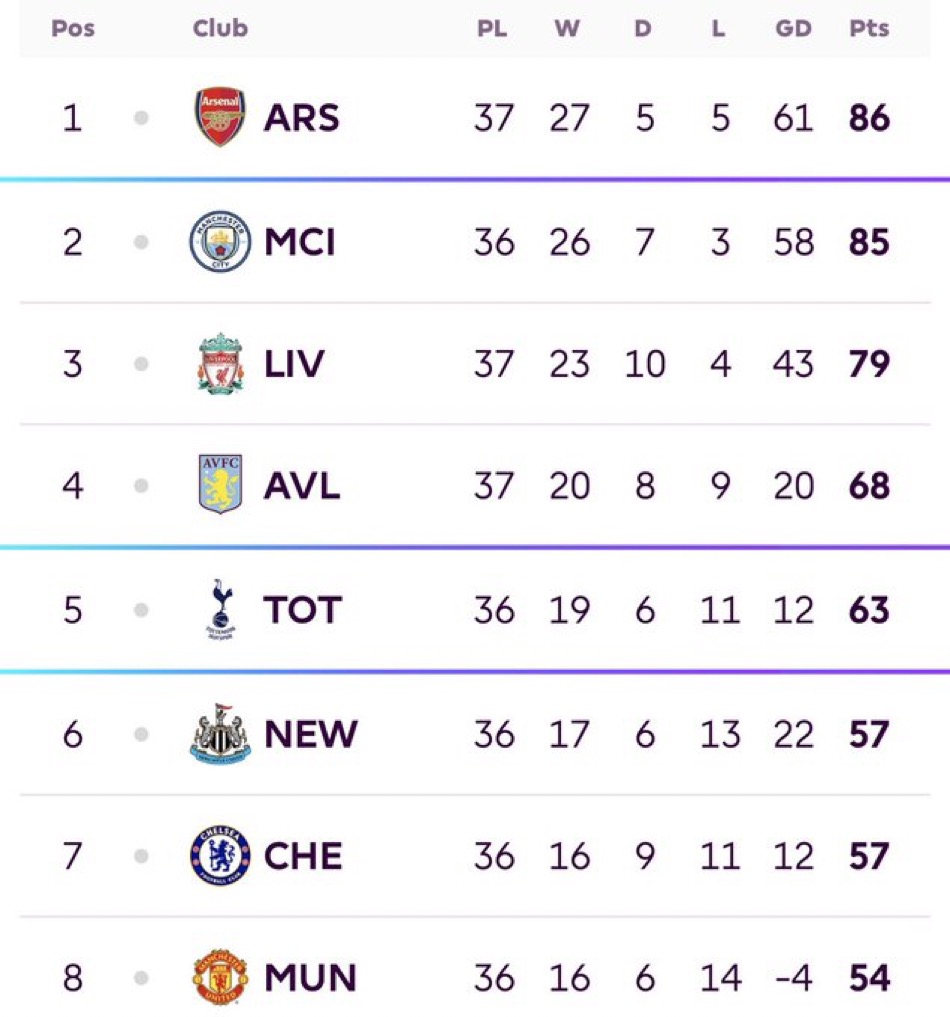The width and height of the screenshot is (950, 1017).
Task: Expand Arsenal row status dot
Action: (x=141, y=119)
